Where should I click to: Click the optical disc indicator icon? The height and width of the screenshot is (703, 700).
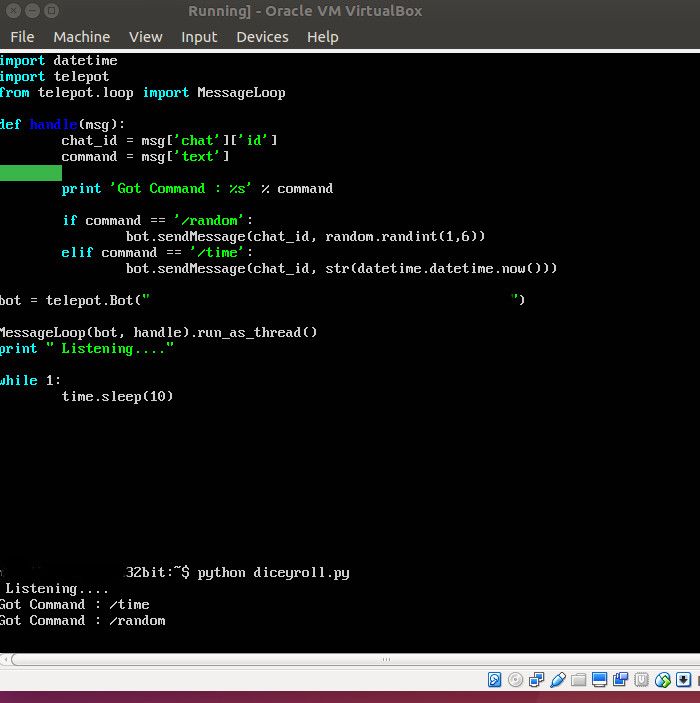515,680
